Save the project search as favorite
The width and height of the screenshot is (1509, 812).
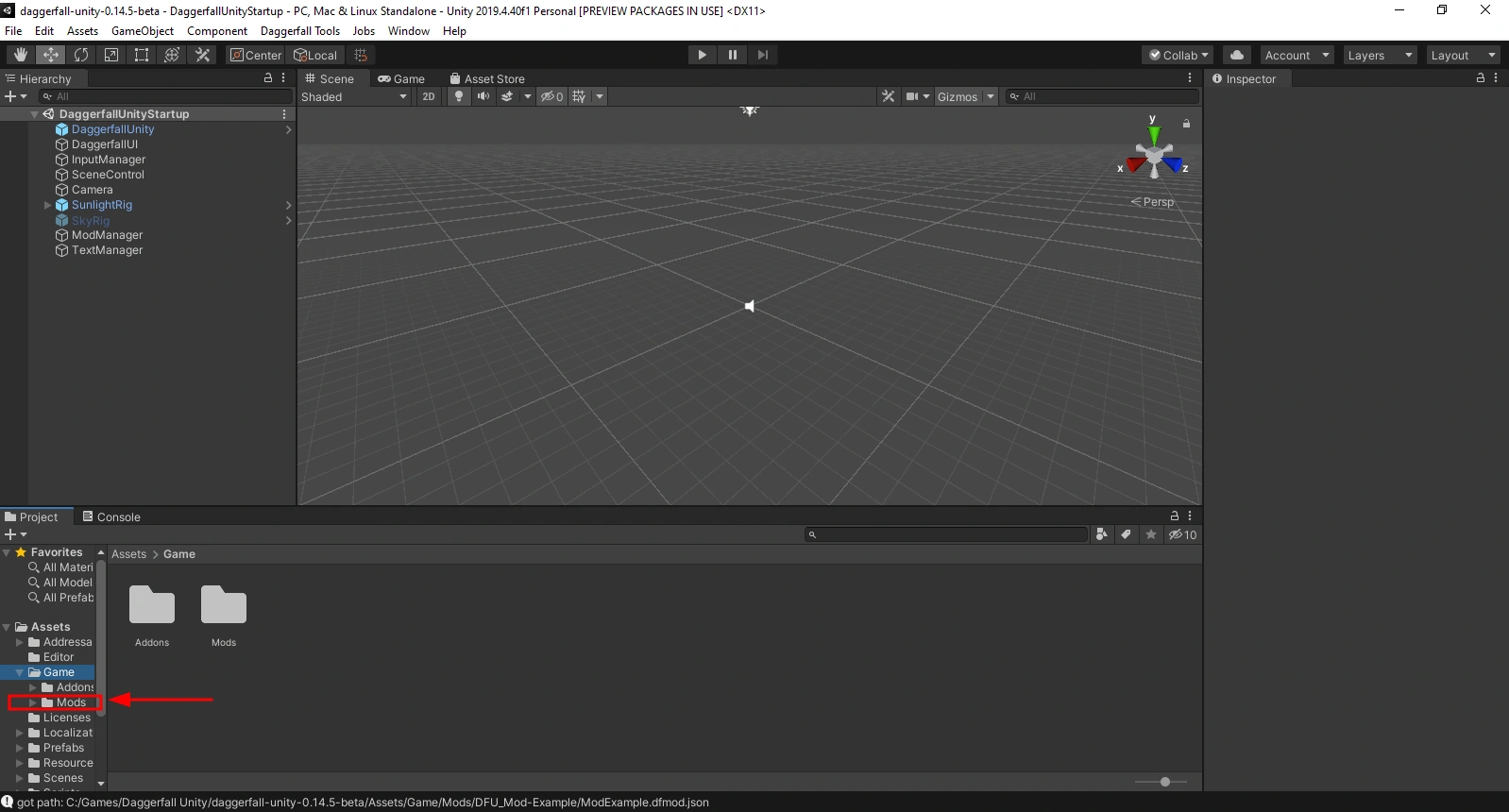point(1151,534)
